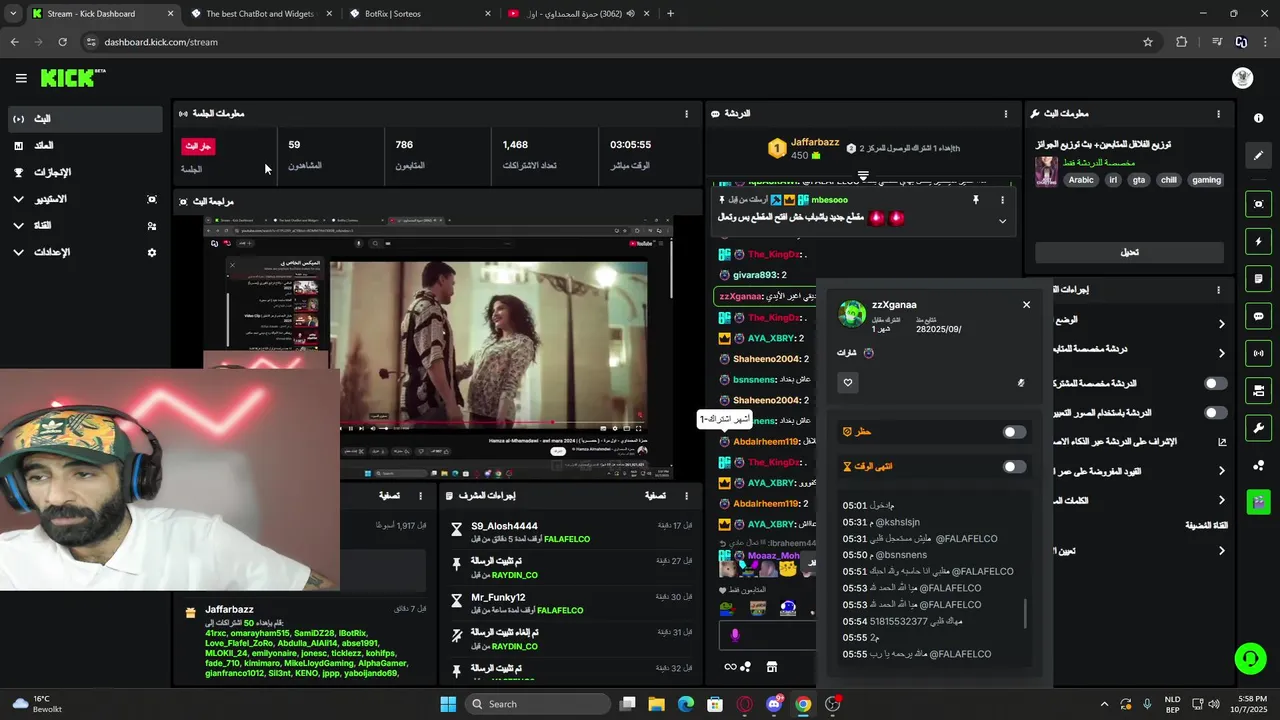This screenshot has height=720, width=1280.
Task: Open followers-only chat row arrow
Action: point(1221,353)
